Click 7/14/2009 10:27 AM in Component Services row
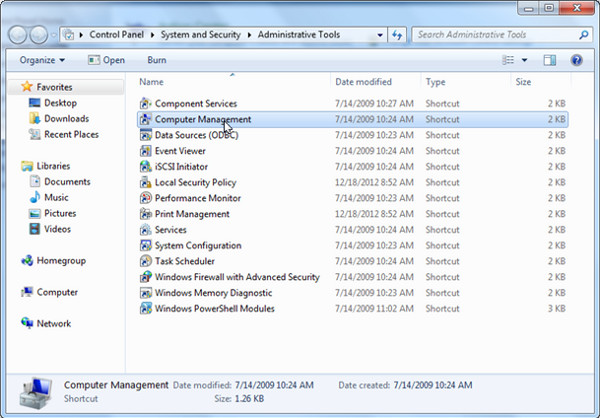The image size is (600, 418). [374, 103]
